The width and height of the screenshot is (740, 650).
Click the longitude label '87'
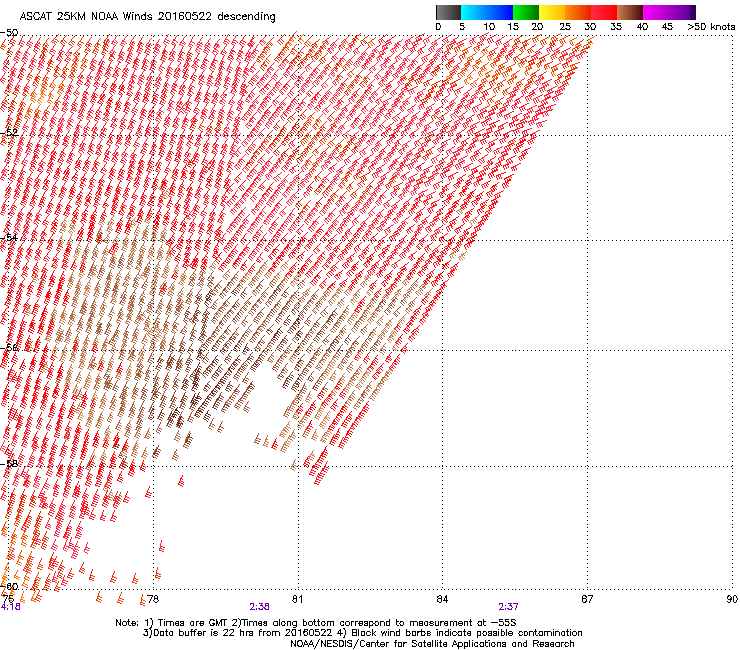click(587, 599)
